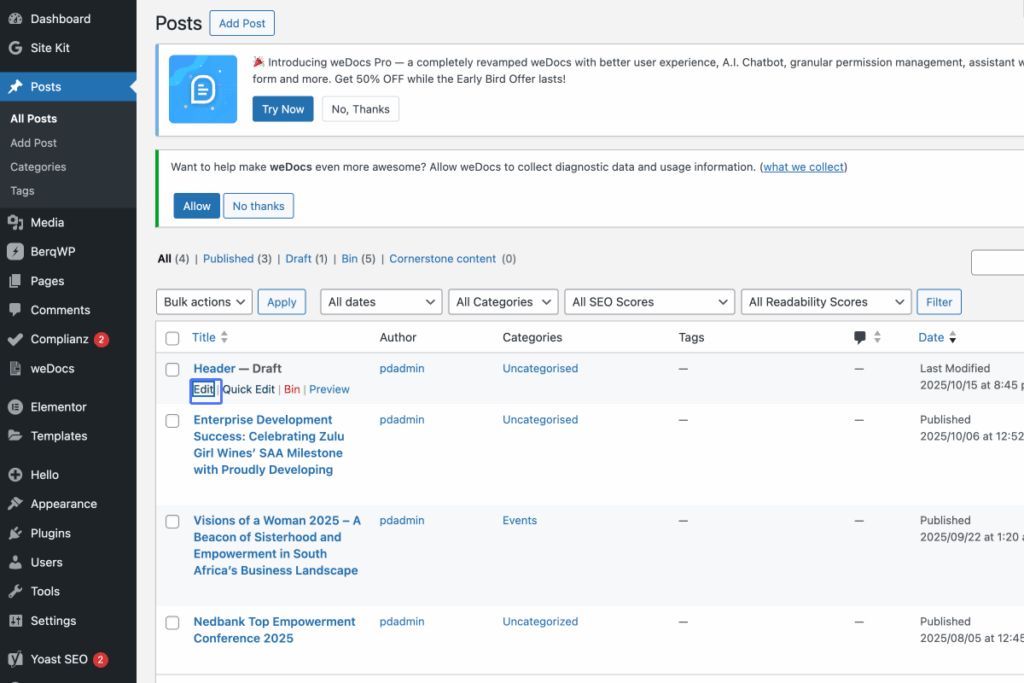Open the Header draft post title
Viewport: 1024px width, 683px height.
point(214,368)
